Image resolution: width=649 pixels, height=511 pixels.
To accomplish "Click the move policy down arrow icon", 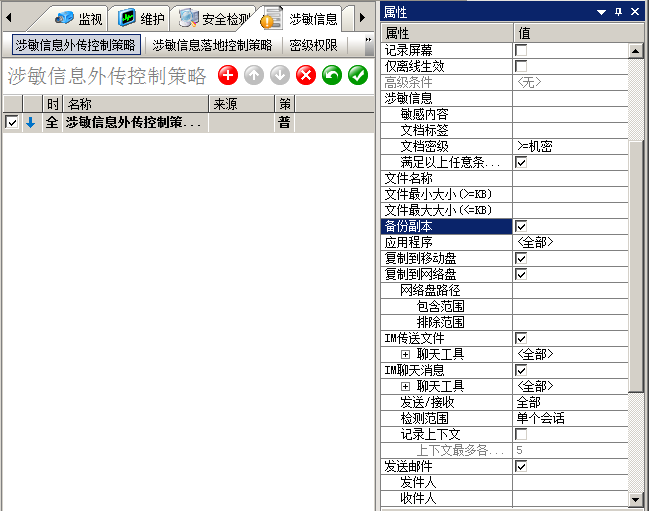I will coord(280,75).
